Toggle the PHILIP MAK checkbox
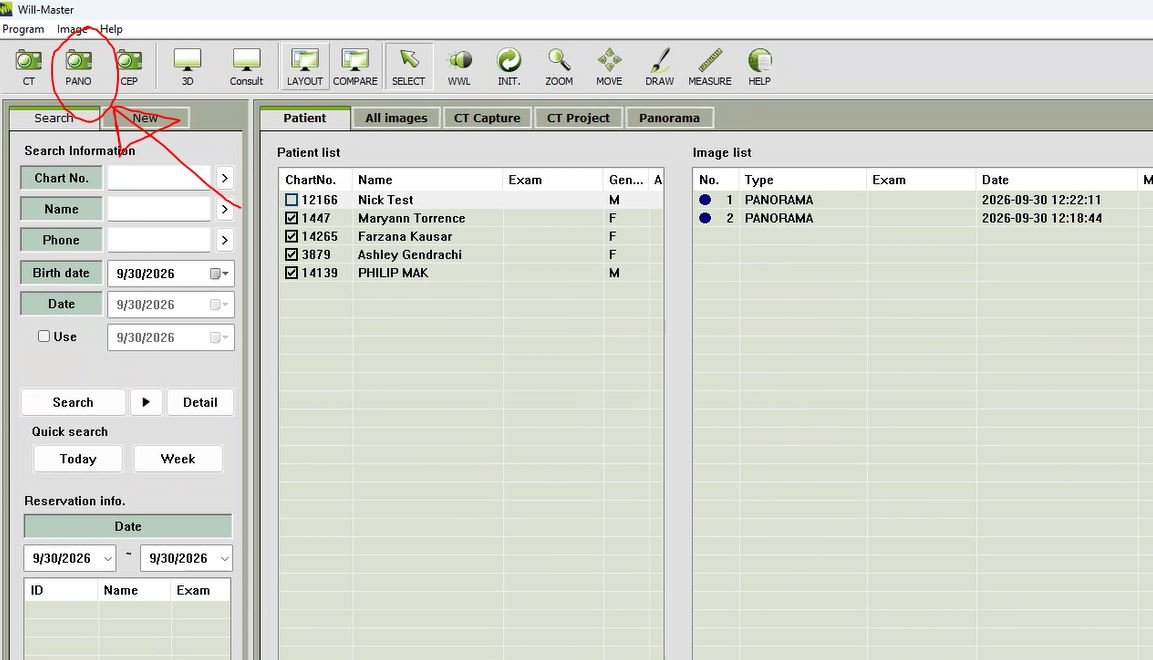Image resolution: width=1153 pixels, height=660 pixels. (292, 273)
